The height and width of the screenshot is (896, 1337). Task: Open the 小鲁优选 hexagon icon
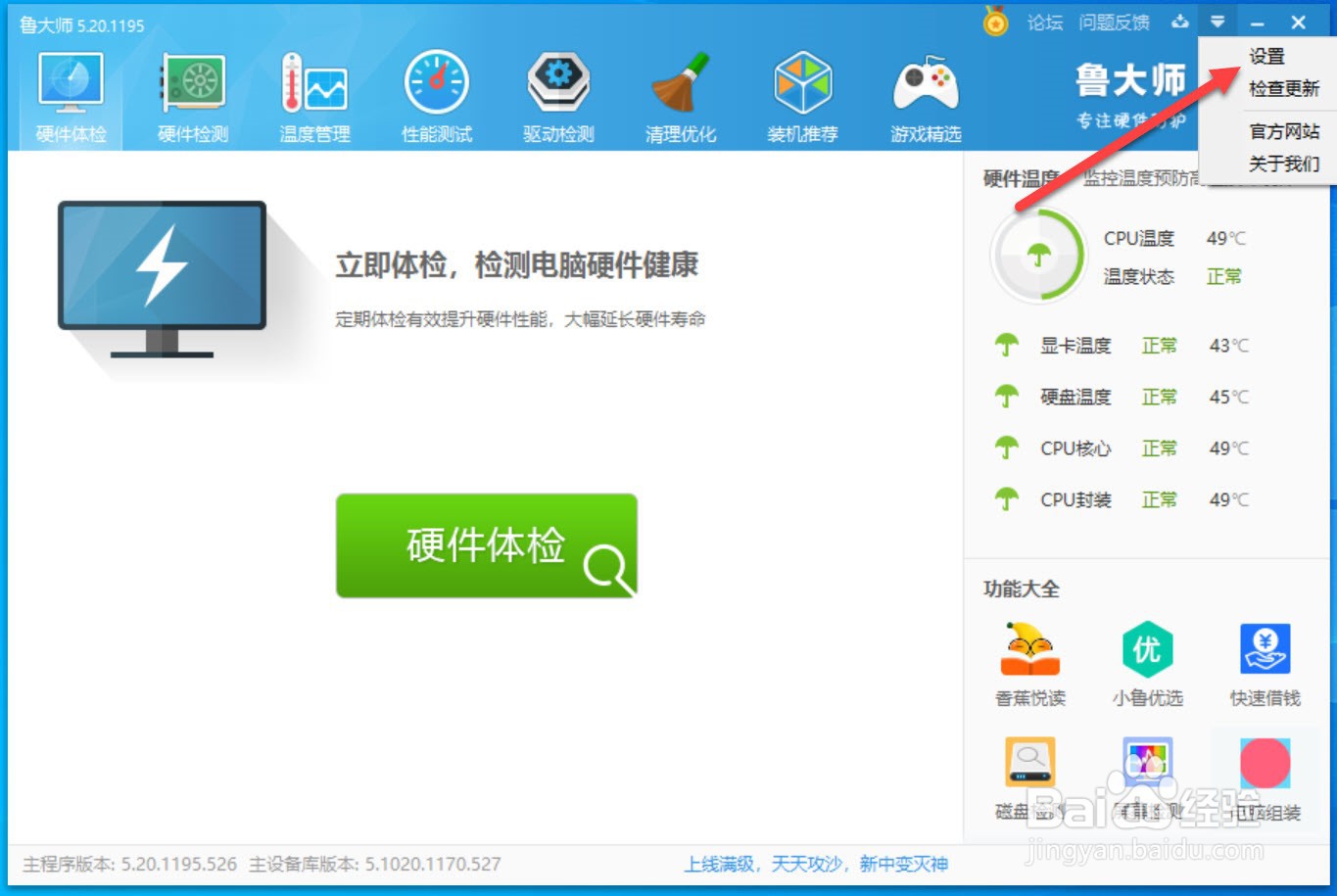coord(1147,648)
